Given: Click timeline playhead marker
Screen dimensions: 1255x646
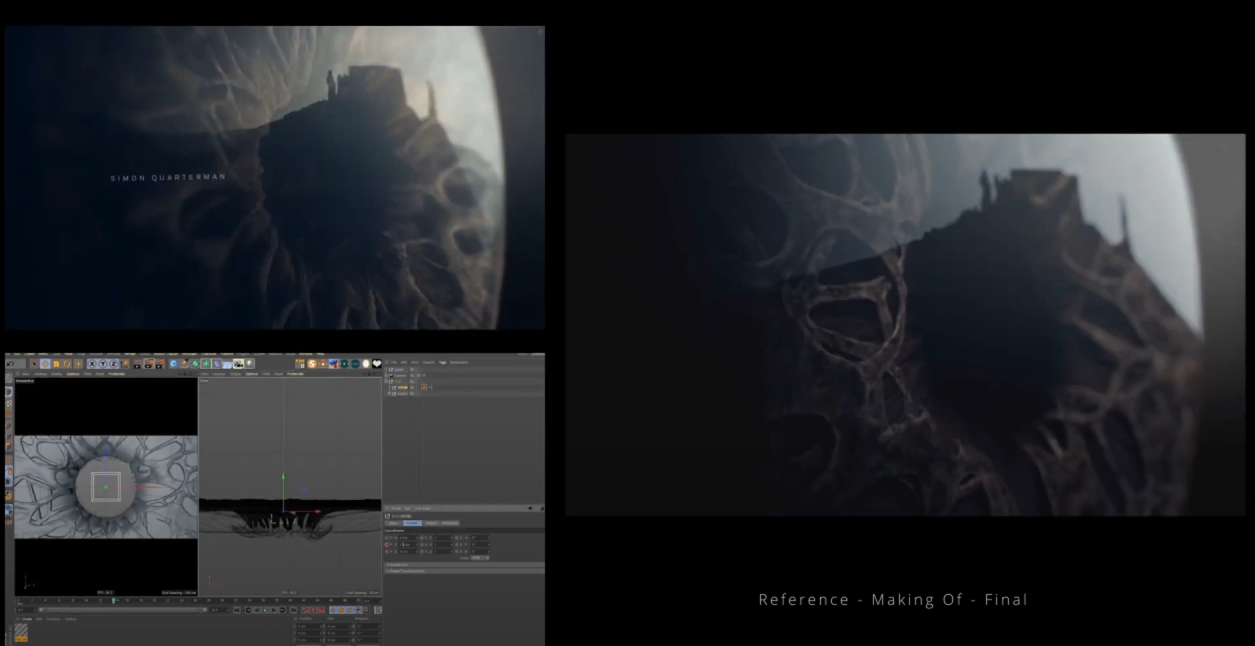Looking at the screenshot, I should pyautogui.click(x=114, y=601).
